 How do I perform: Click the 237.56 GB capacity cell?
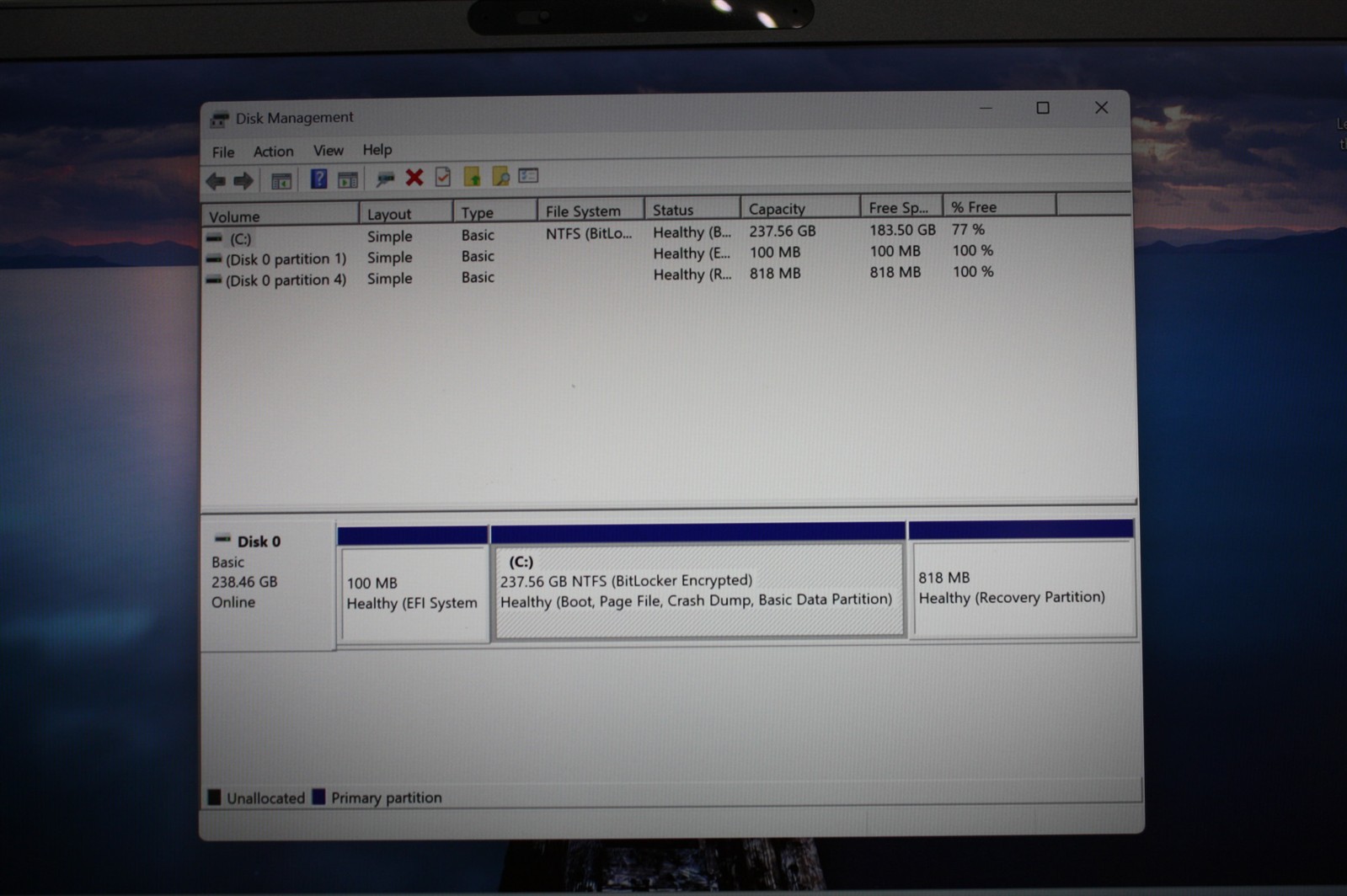pyautogui.click(x=783, y=231)
